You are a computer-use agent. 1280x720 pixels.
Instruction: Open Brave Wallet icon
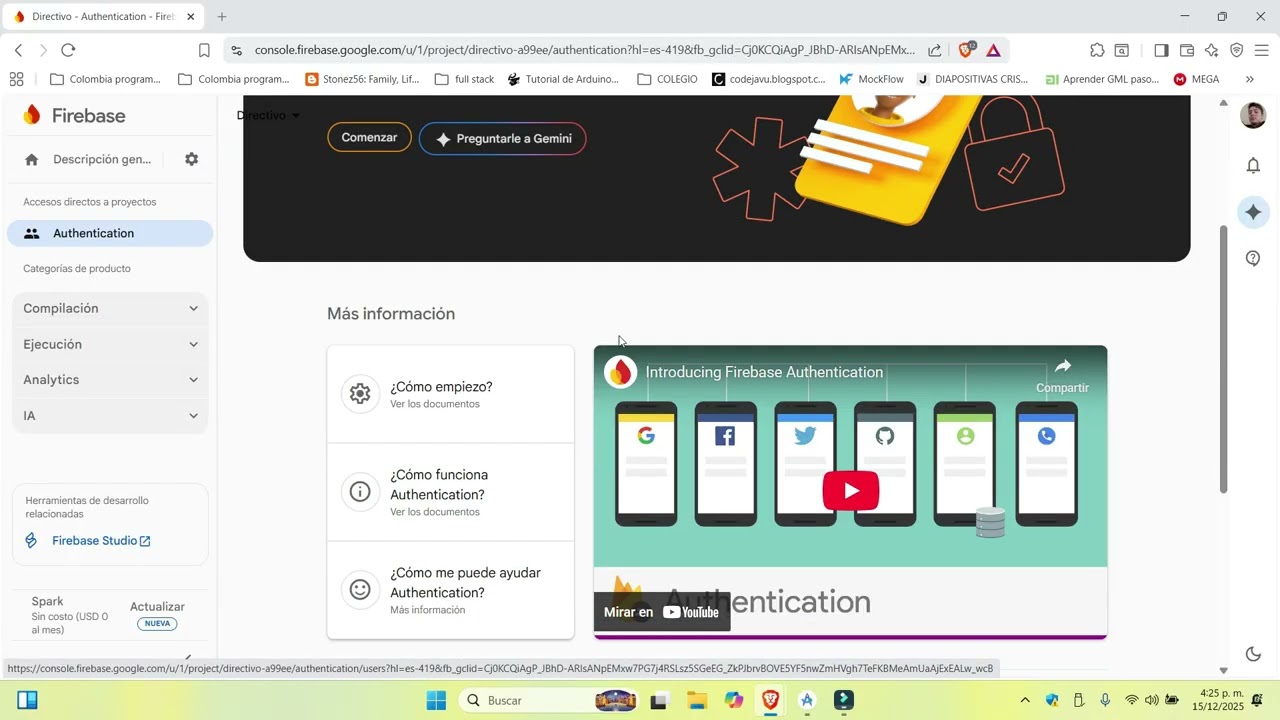(x=1187, y=50)
